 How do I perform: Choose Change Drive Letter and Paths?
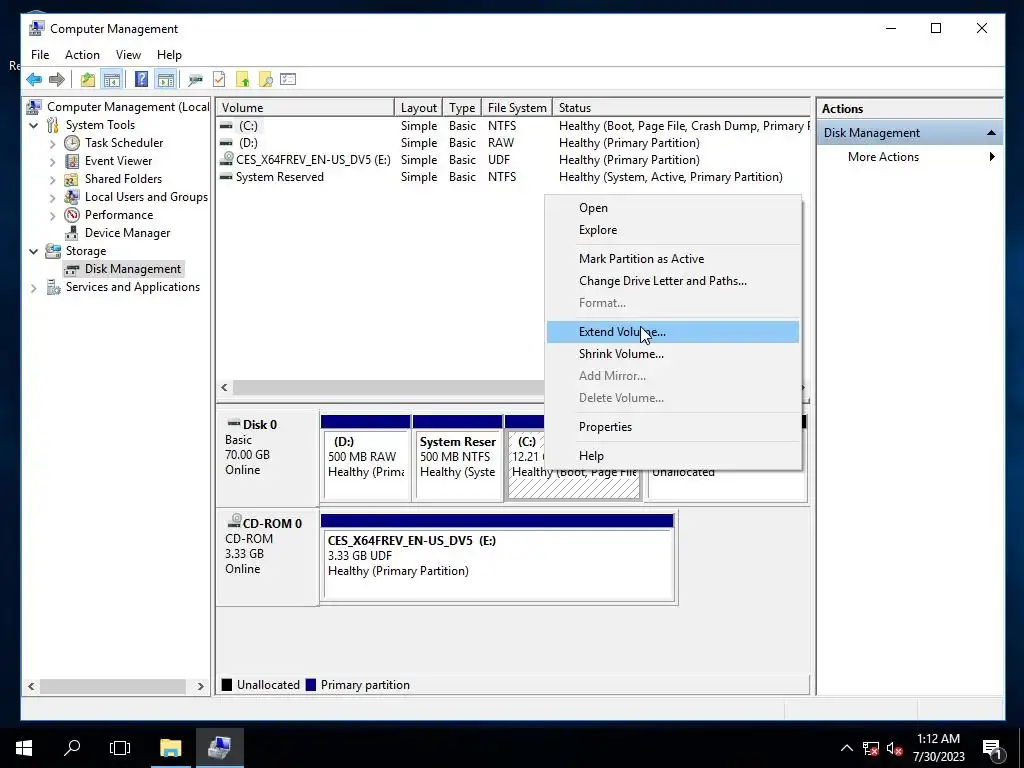(x=673, y=281)
